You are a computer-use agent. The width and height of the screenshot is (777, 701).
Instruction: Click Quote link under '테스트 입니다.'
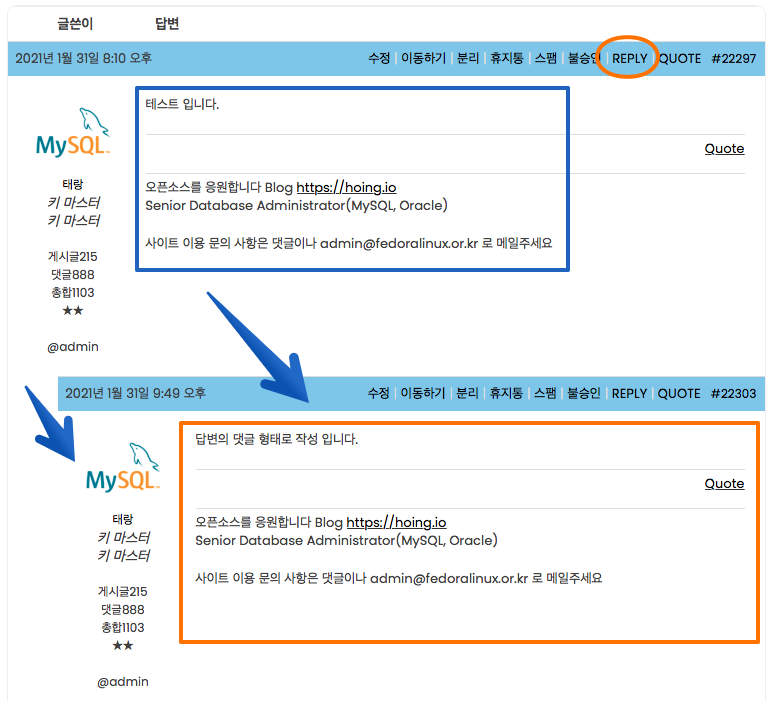[x=724, y=149]
